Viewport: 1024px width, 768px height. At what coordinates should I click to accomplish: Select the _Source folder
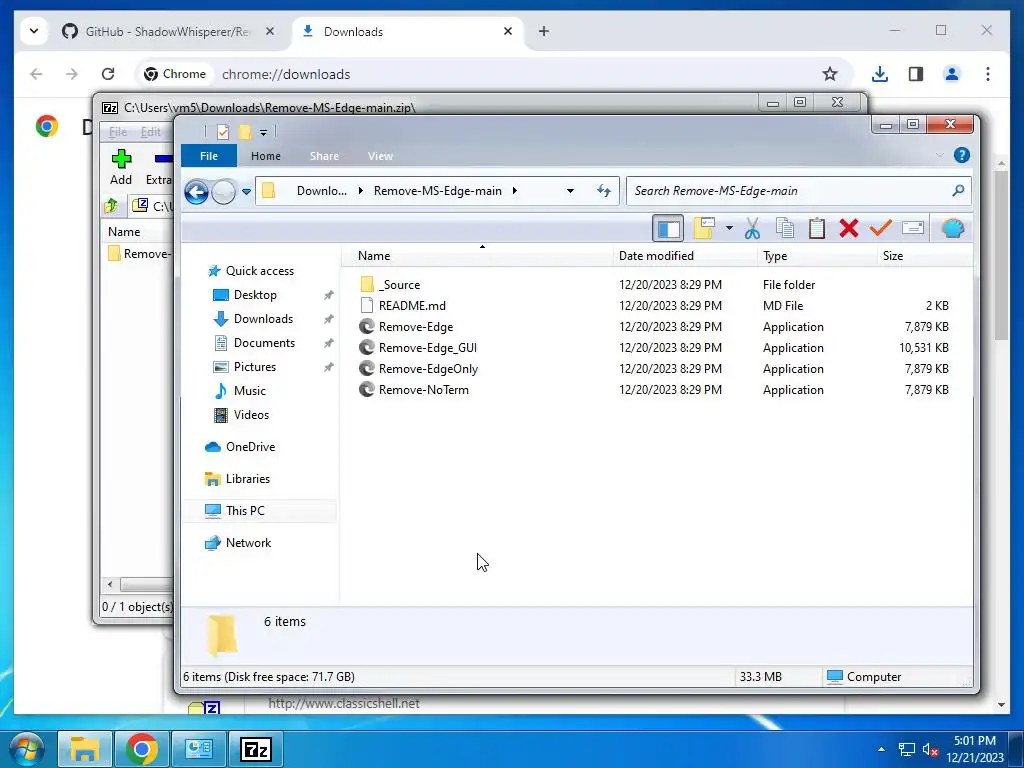click(399, 285)
